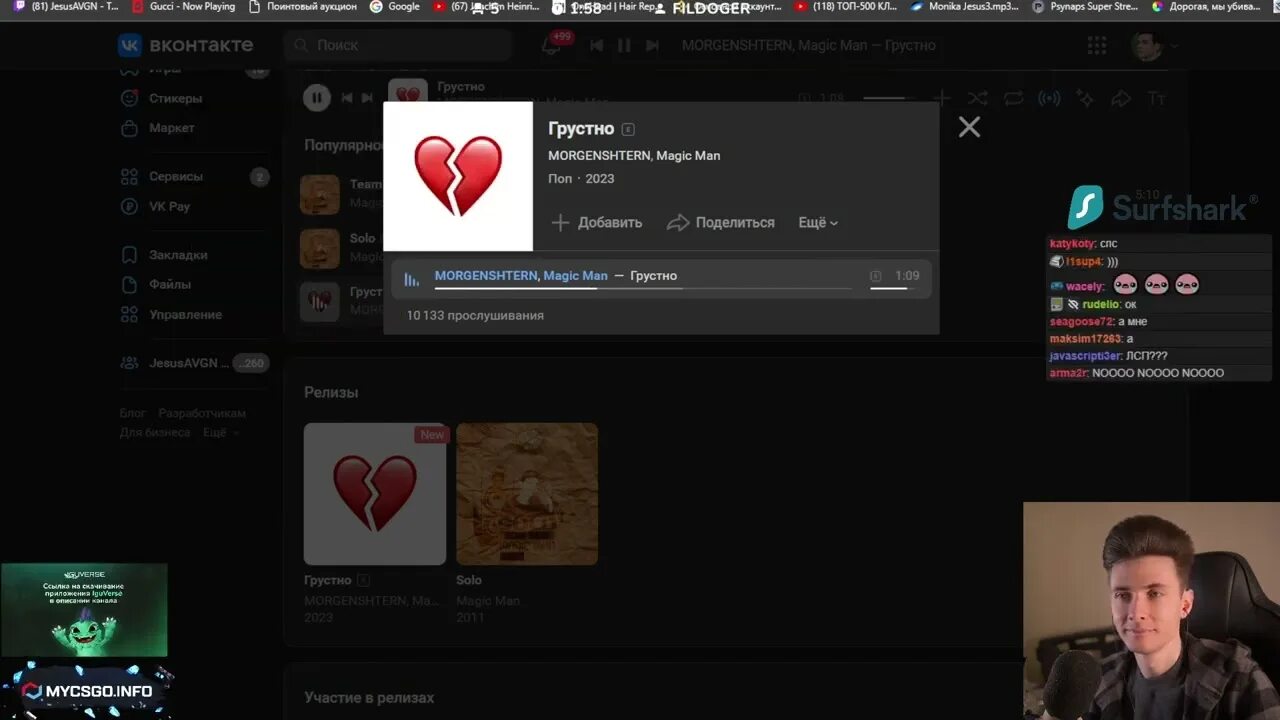Click the Magic Man artist link in track row
The width and height of the screenshot is (1280, 720).
pyautogui.click(x=575, y=275)
